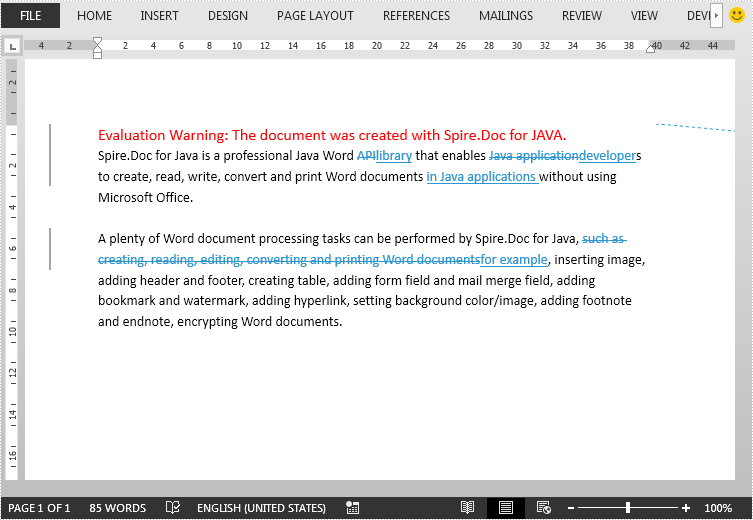The width and height of the screenshot is (753, 520).
Task: Click the macro recording icon in status bar
Action: 352,508
